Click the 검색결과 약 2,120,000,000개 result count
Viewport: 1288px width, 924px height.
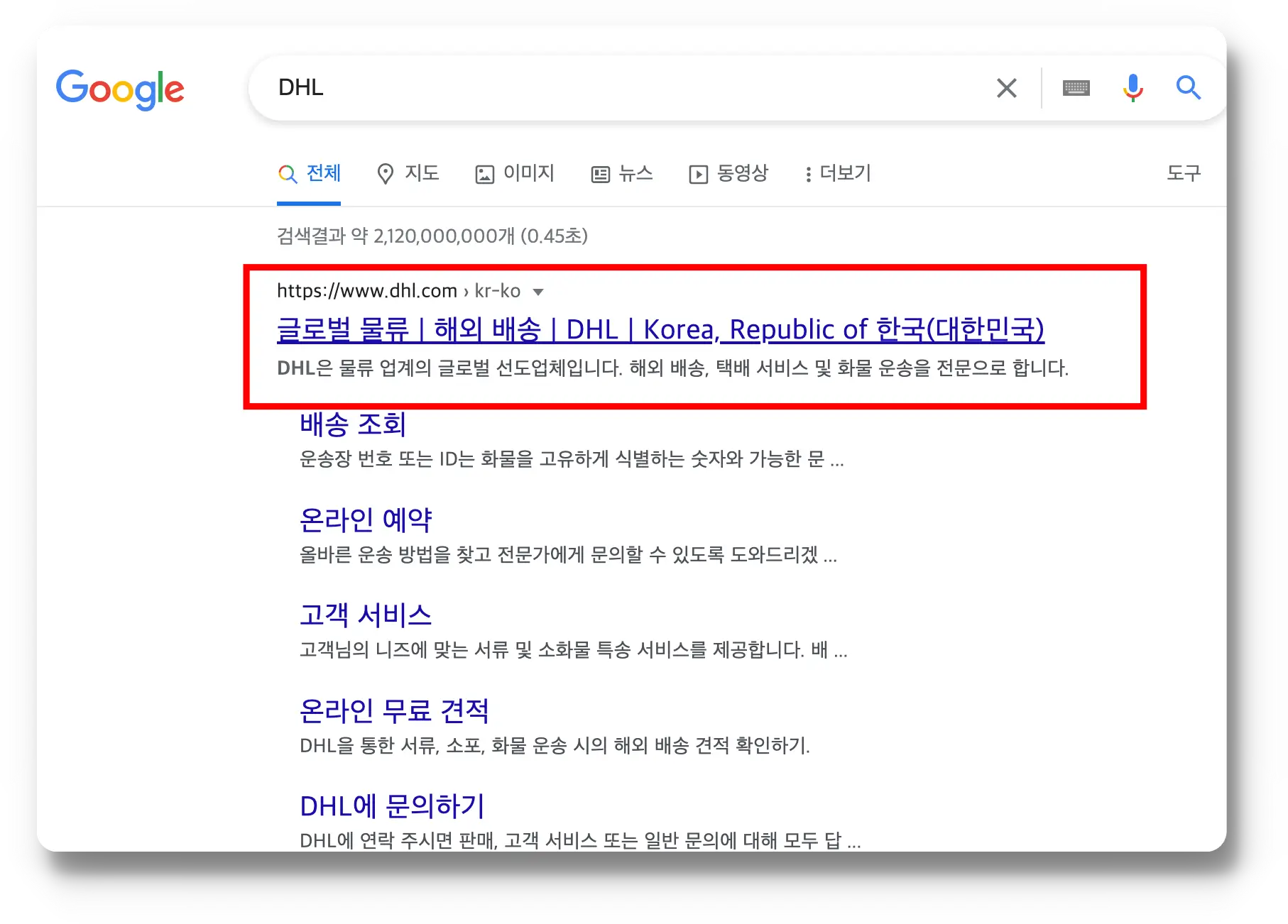tap(432, 236)
